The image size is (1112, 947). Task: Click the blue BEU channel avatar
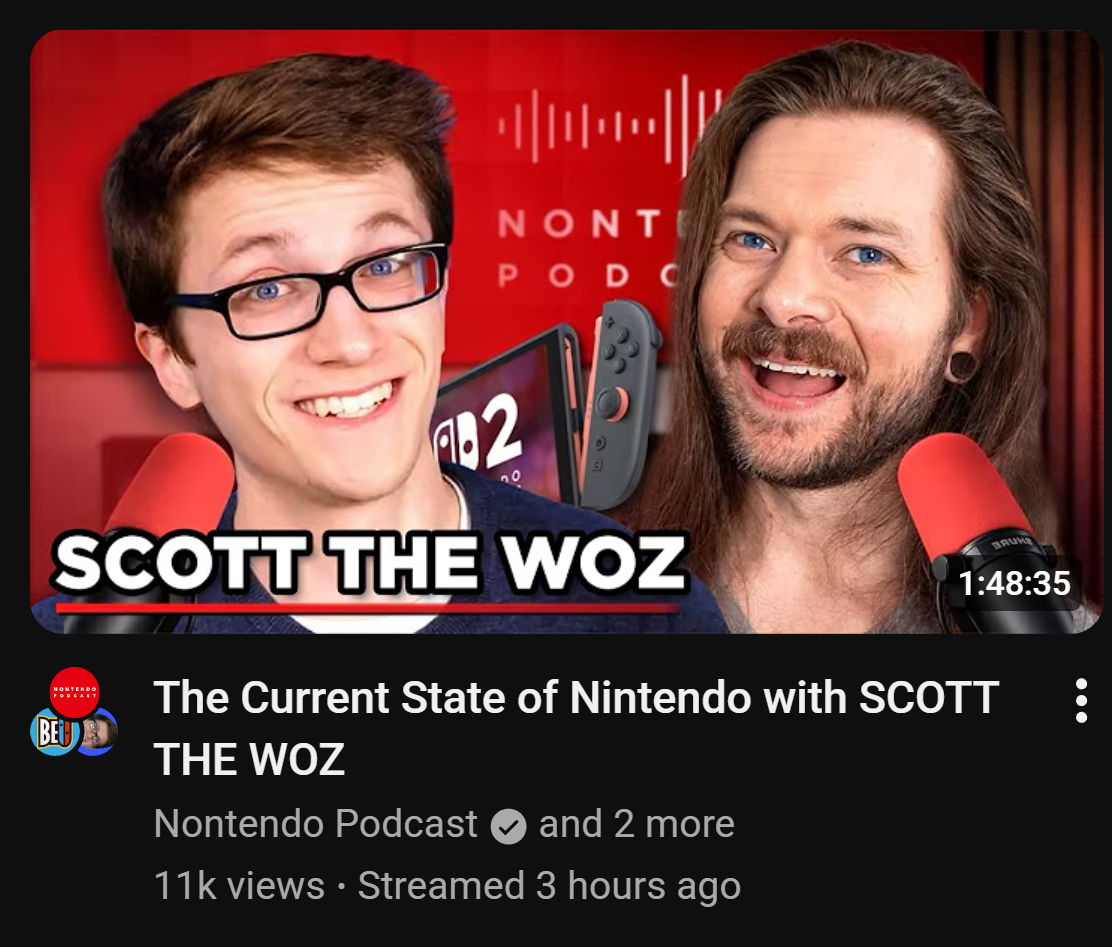[53, 732]
